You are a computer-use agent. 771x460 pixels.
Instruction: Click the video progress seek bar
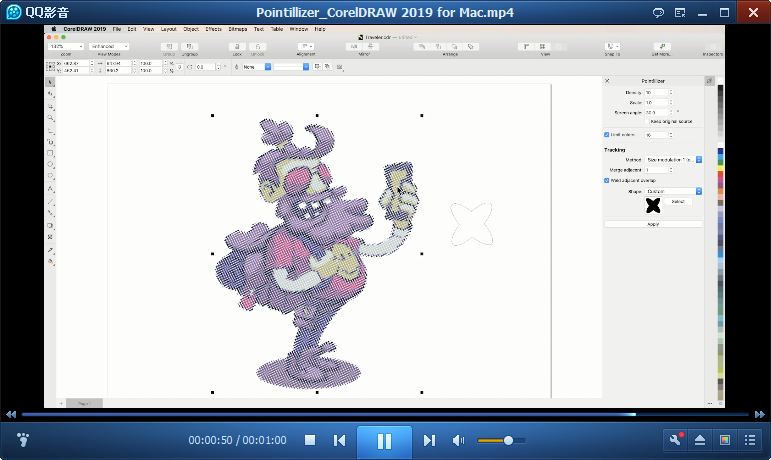[x=385, y=414]
